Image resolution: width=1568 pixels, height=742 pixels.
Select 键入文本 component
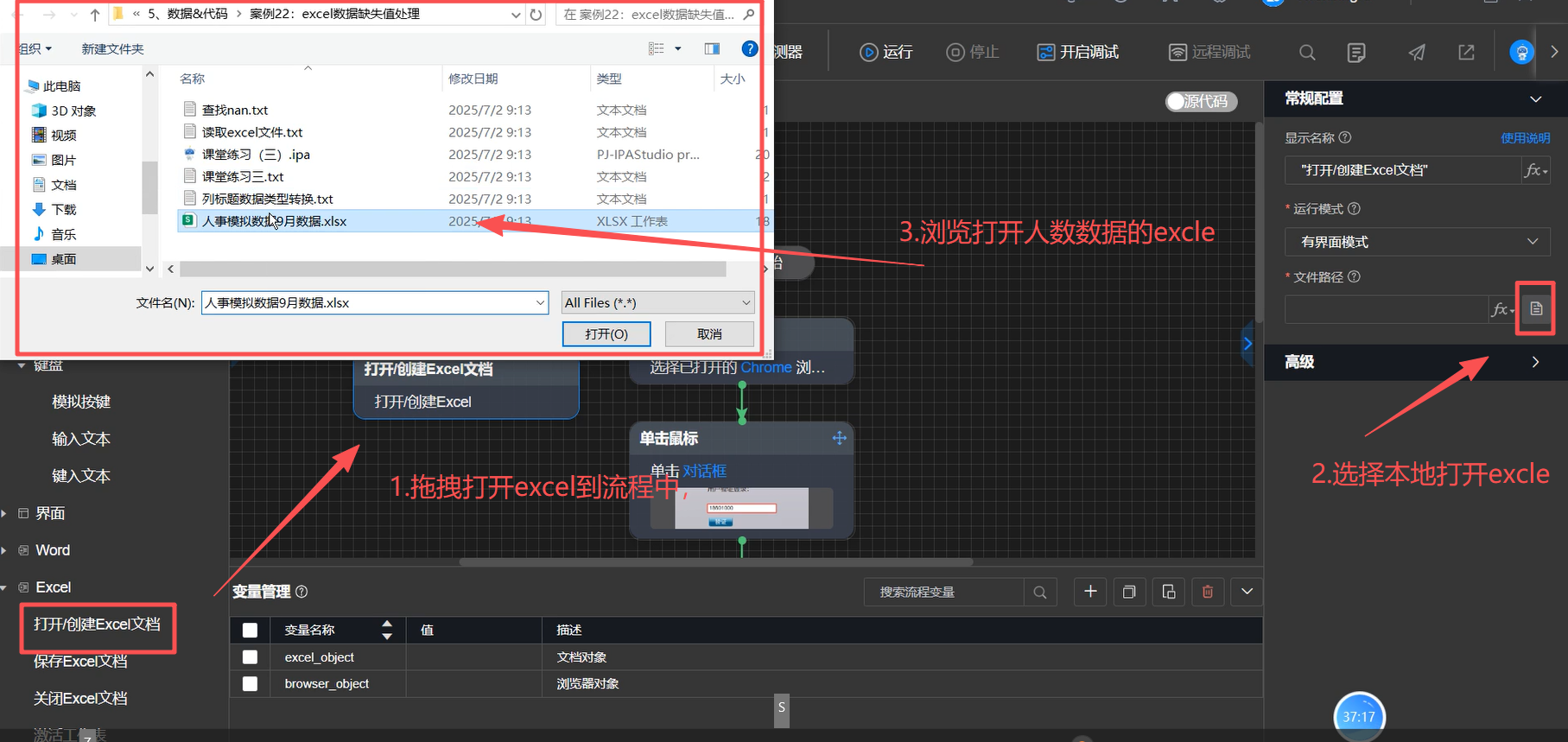point(81,476)
